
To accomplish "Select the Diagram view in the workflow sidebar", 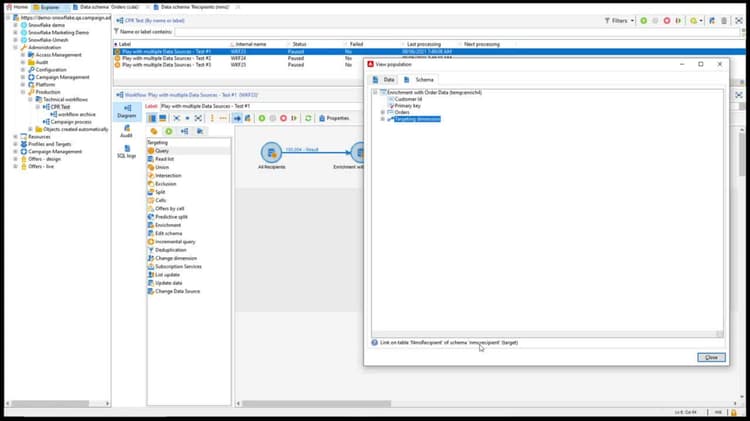I will pyautogui.click(x=127, y=111).
